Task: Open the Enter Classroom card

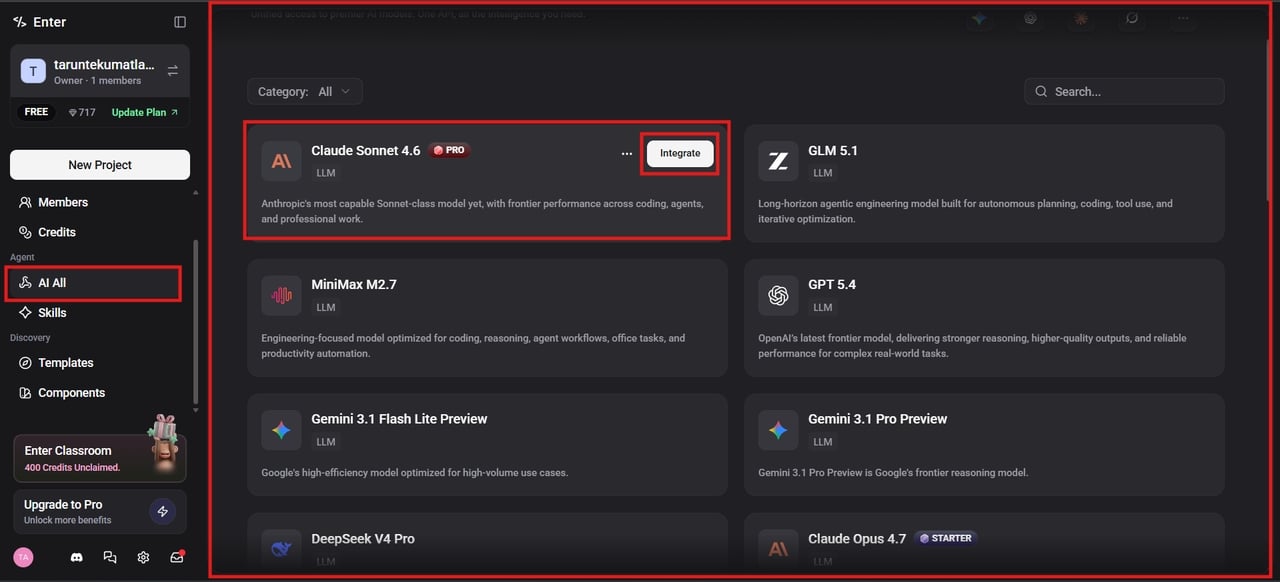Action: click(100, 458)
